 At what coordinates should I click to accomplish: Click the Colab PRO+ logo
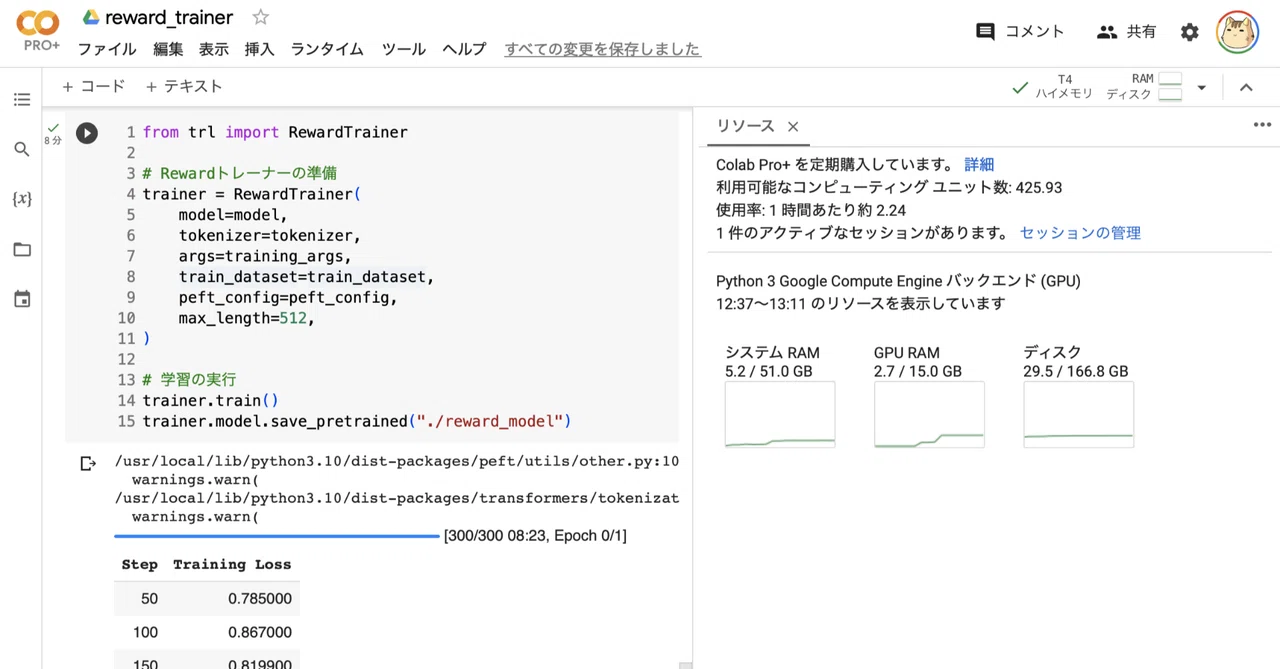(x=38, y=31)
